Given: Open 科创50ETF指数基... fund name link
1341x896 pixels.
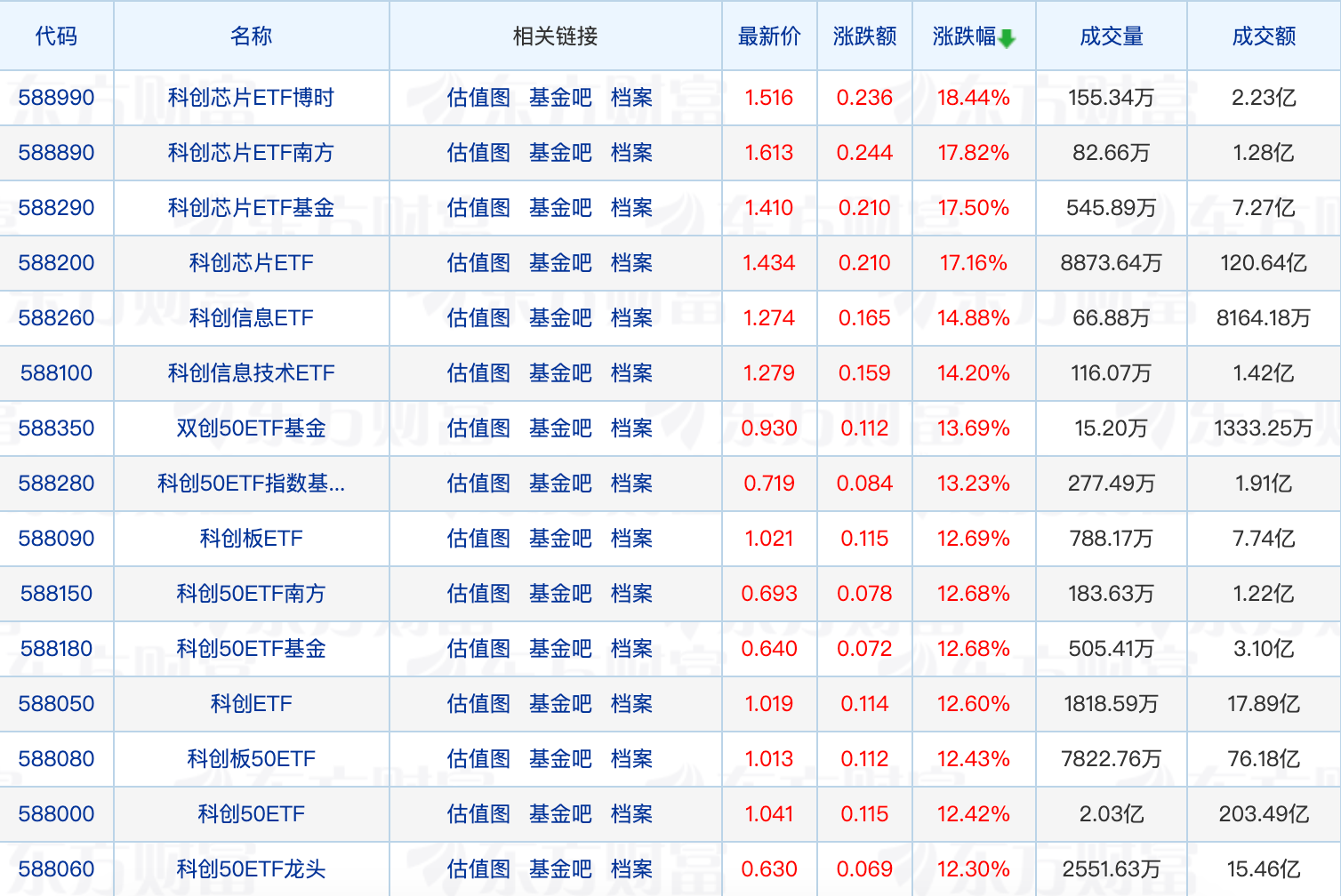Looking at the screenshot, I should tap(252, 484).
